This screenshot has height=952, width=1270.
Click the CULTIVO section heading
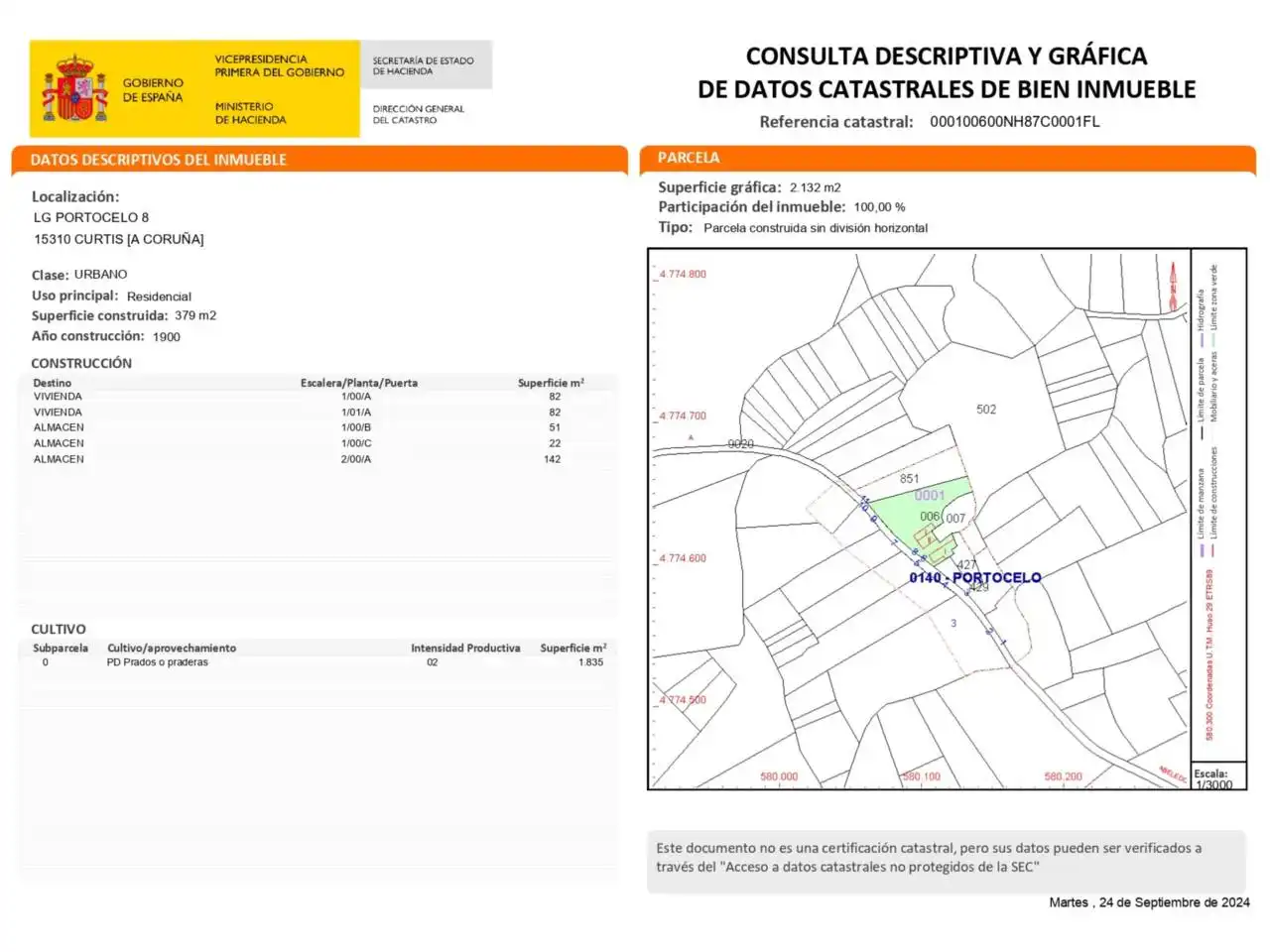[59, 630]
